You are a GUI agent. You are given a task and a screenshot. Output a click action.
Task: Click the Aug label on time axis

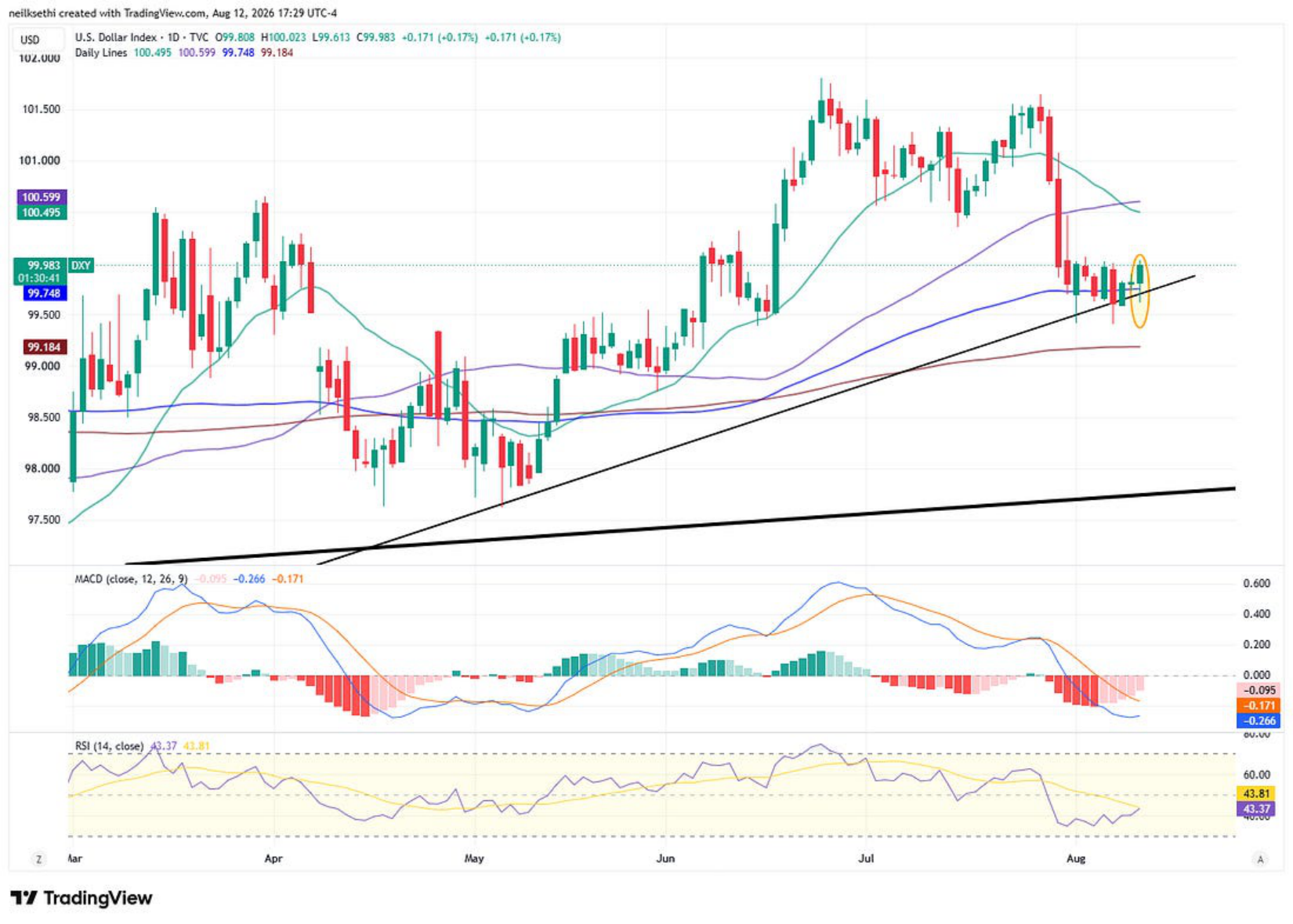(x=1076, y=859)
